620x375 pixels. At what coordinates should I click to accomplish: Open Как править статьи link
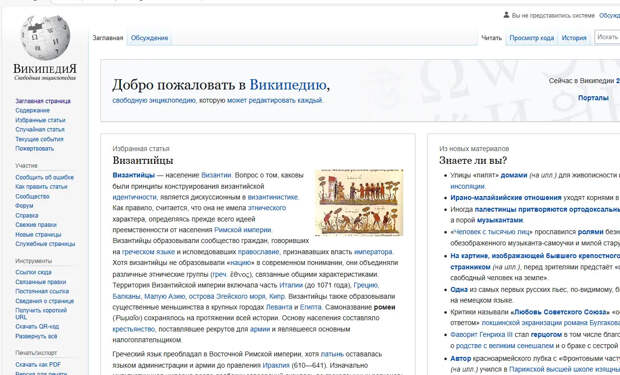tap(41, 187)
